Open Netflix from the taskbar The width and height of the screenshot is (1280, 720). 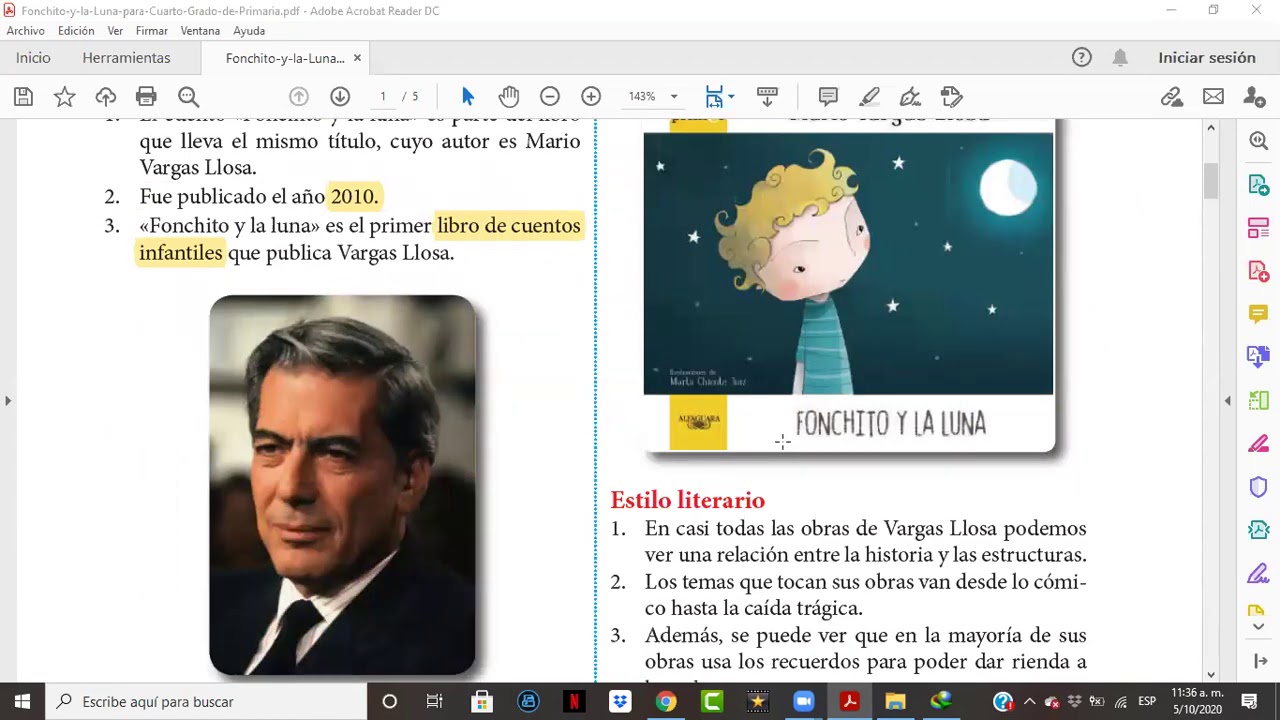pyautogui.click(x=574, y=701)
